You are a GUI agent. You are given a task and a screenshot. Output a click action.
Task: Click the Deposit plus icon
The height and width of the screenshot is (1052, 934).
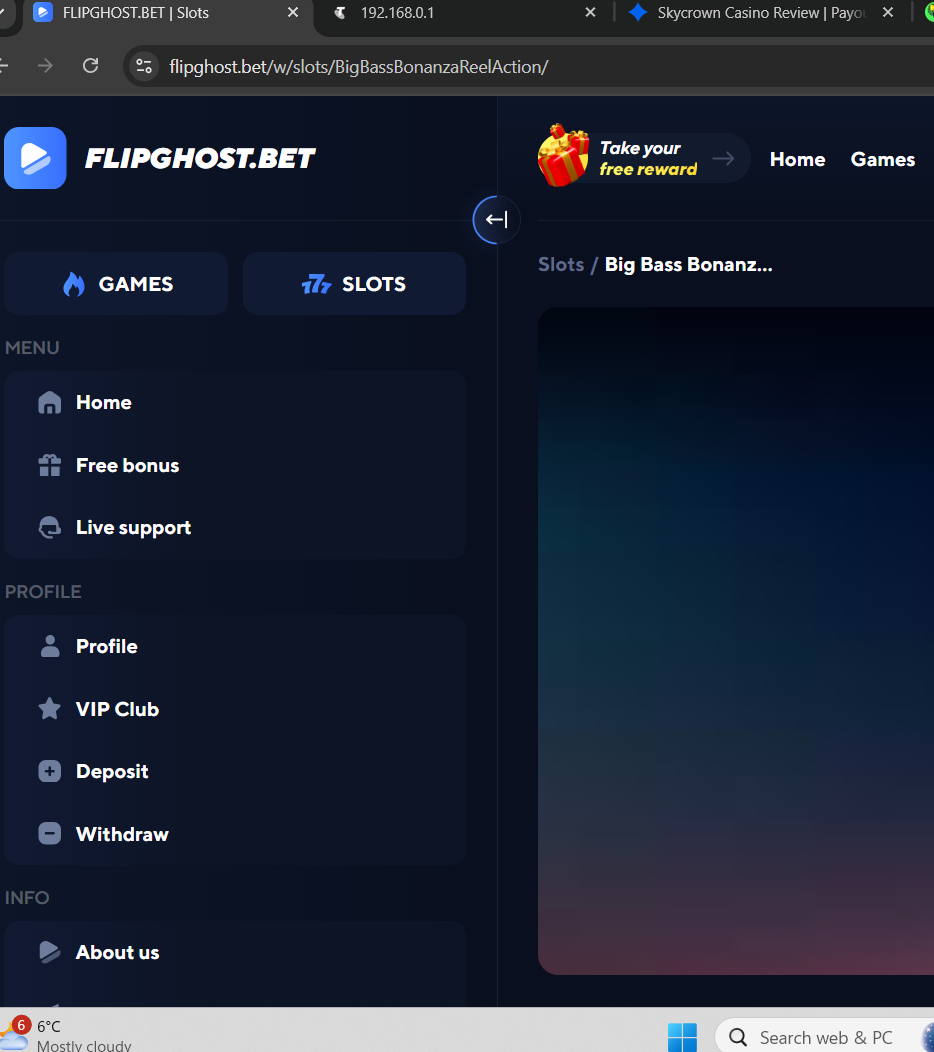coord(50,772)
